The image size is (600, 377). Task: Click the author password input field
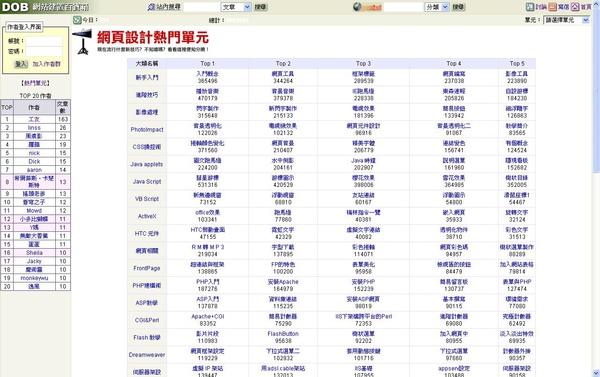(x=44, y=51)
